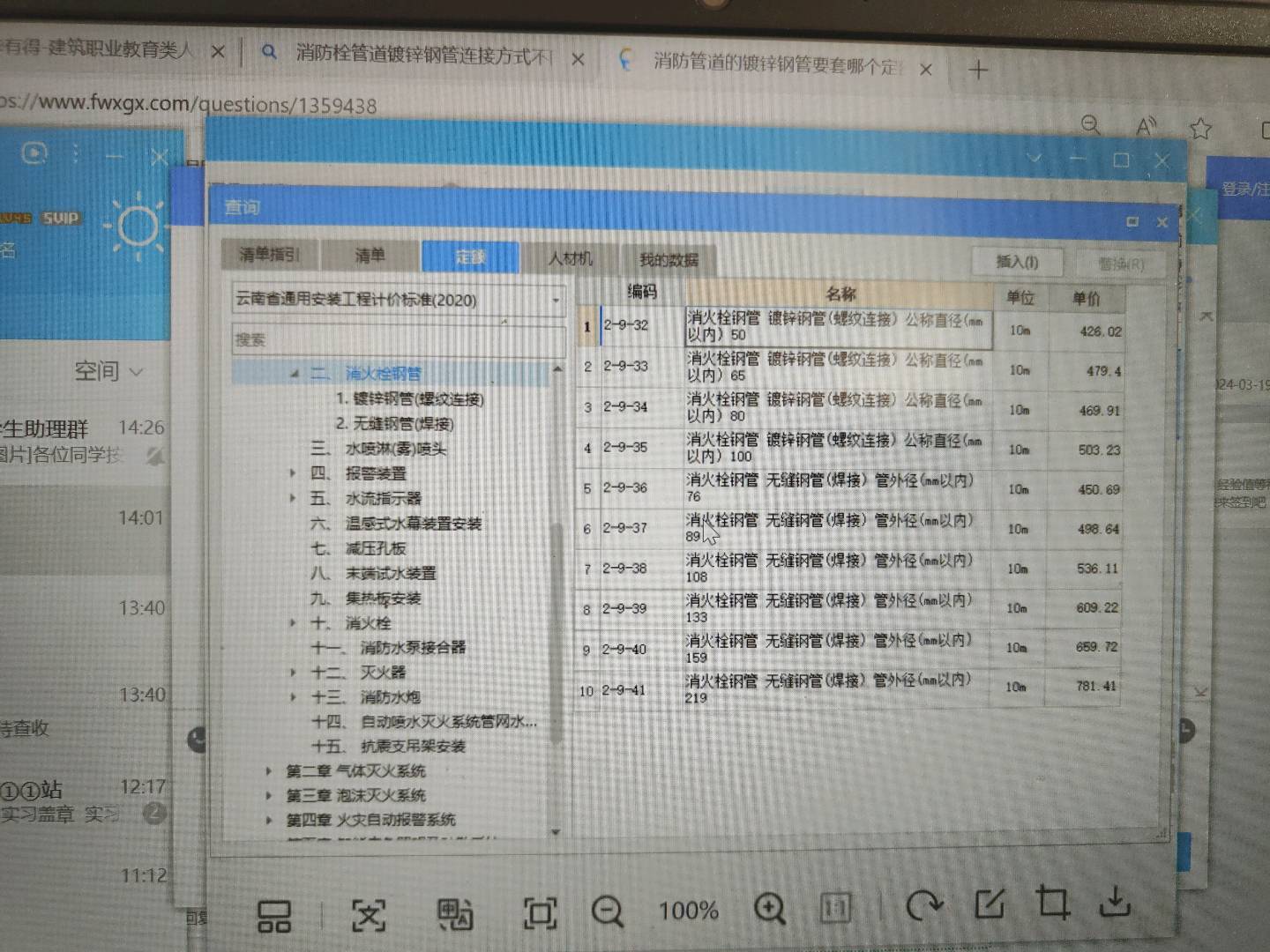This screenshot has width=1270, height=952.
Task: Click the favorites star icon in address bar
Action: coord(1200,130)
